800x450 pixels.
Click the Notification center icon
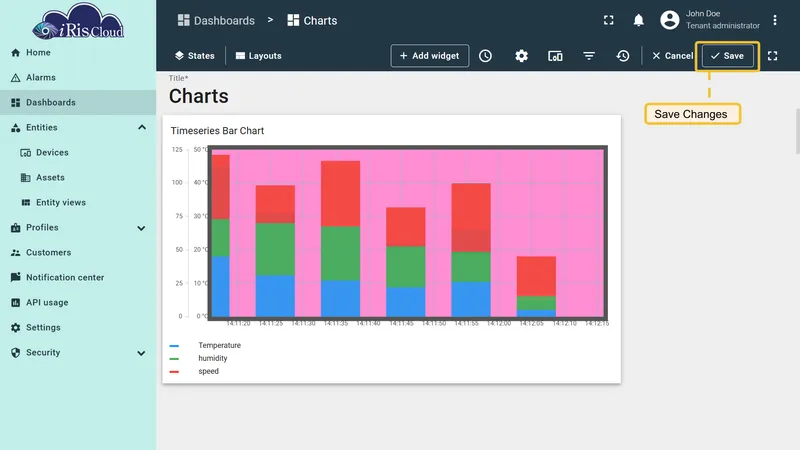(x=15, y=277)
